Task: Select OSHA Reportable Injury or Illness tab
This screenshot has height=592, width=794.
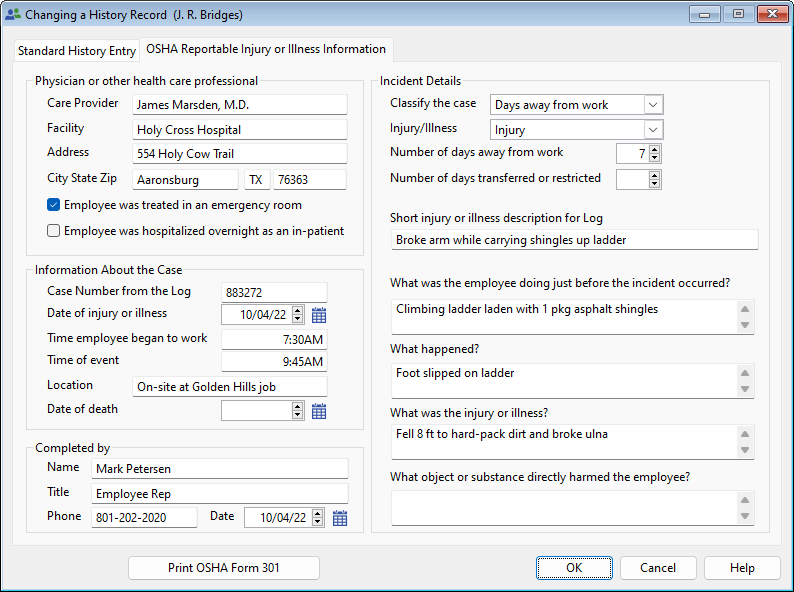Action: (x=266, y=49)
